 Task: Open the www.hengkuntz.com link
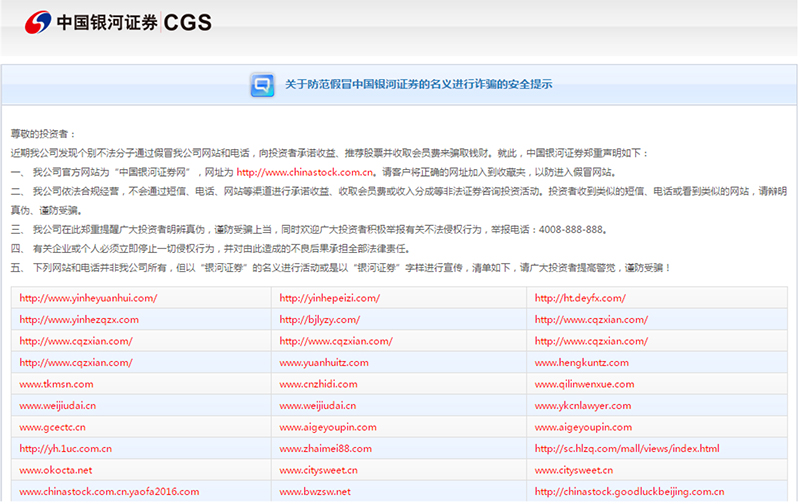pos(582,363)
